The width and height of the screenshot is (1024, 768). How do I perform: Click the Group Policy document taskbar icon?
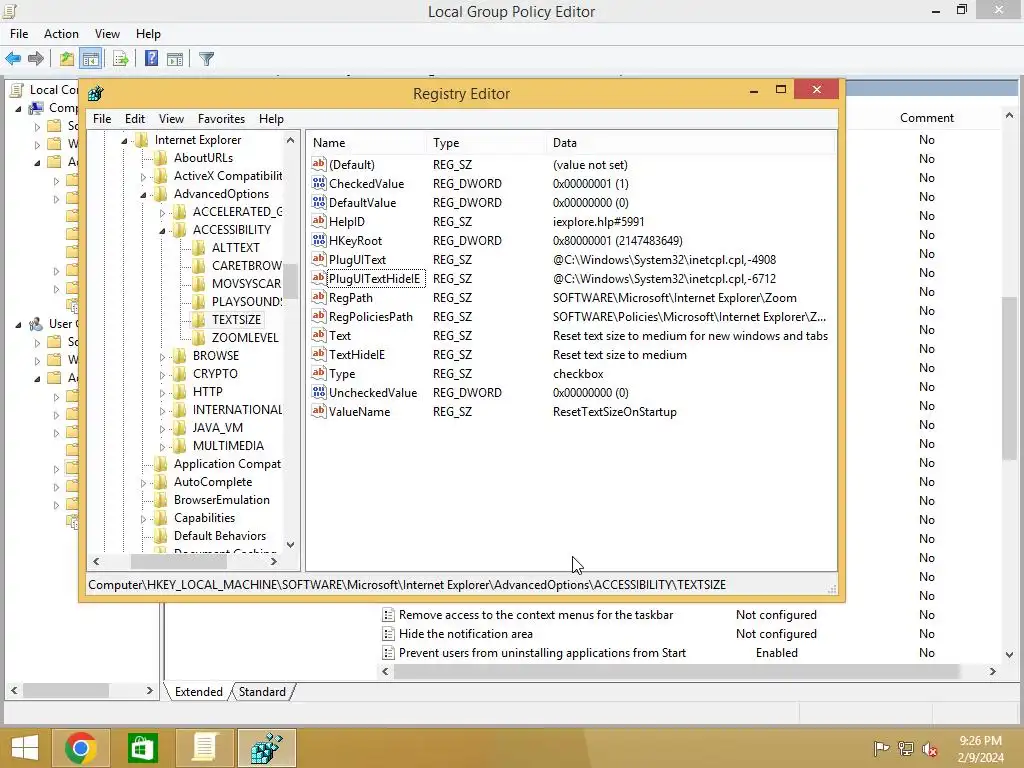tap(205, 748)
